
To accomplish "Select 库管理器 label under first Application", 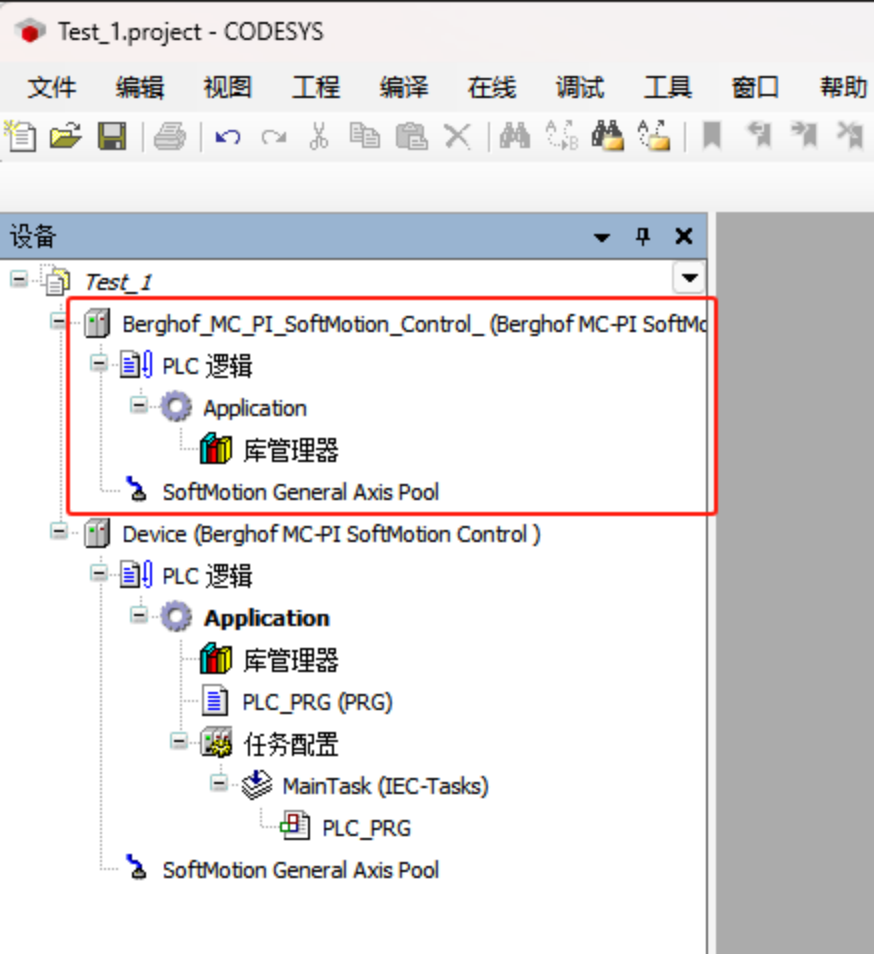I will pos(291,450).
